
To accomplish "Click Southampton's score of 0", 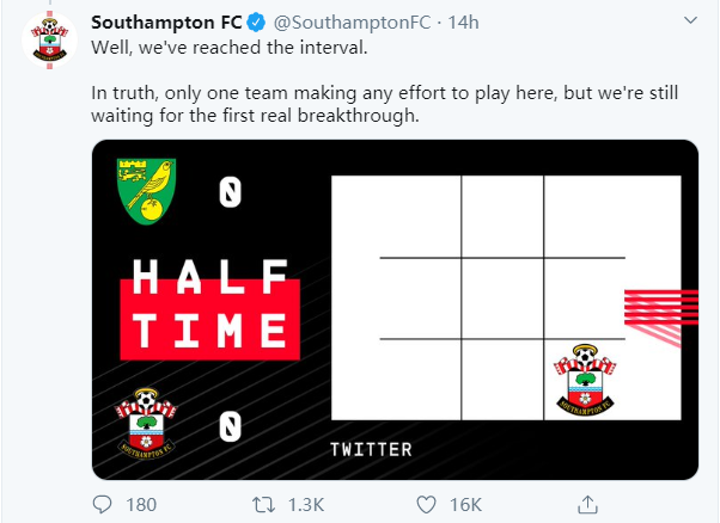I will [230, 426].
